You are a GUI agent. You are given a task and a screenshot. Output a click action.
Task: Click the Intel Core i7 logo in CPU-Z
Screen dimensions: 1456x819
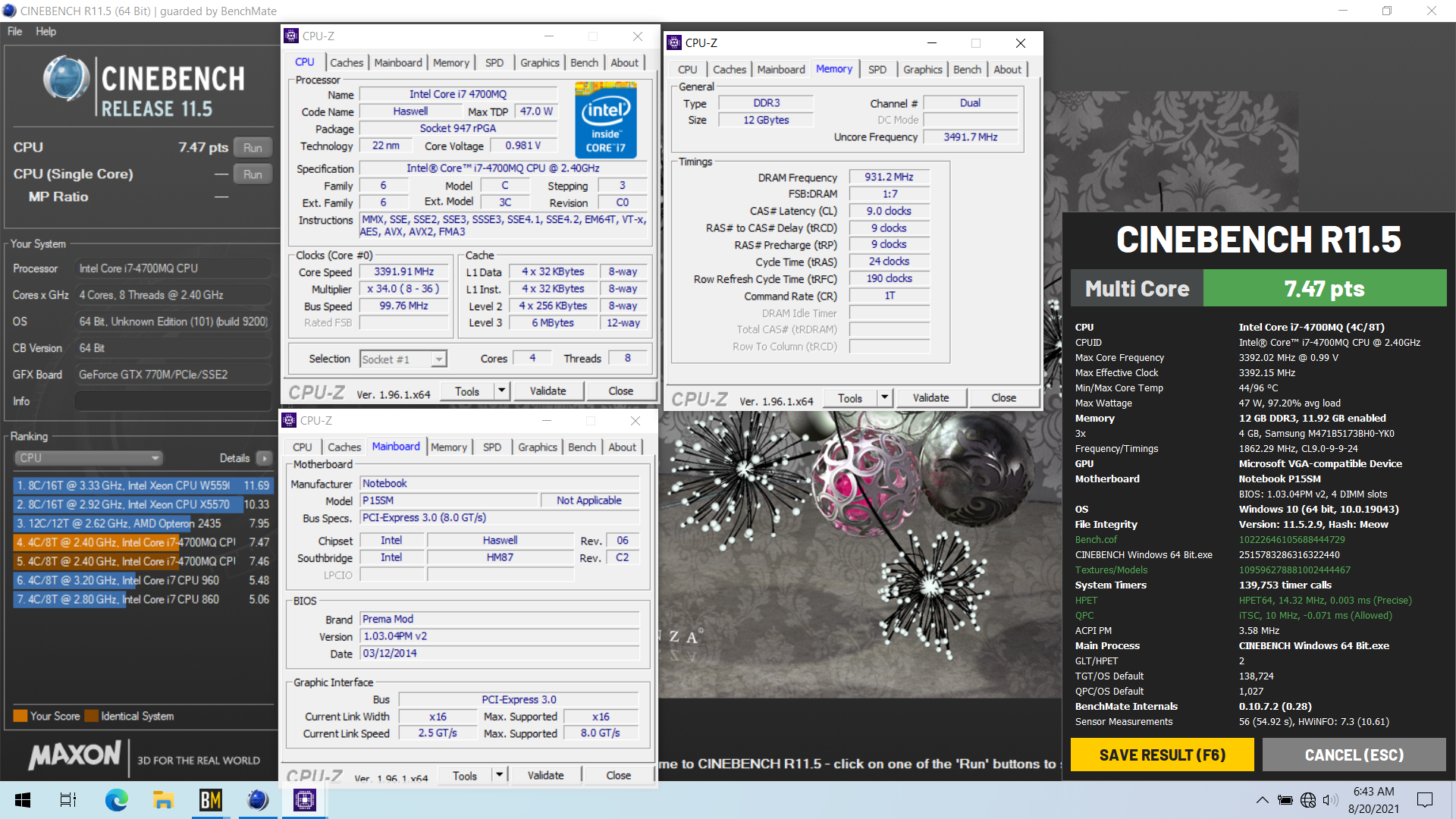[605, 121]
